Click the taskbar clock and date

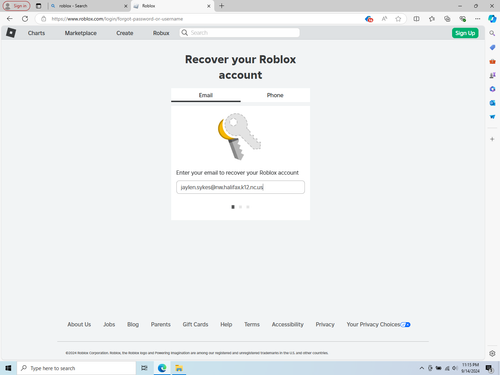[x=470, y=368]
